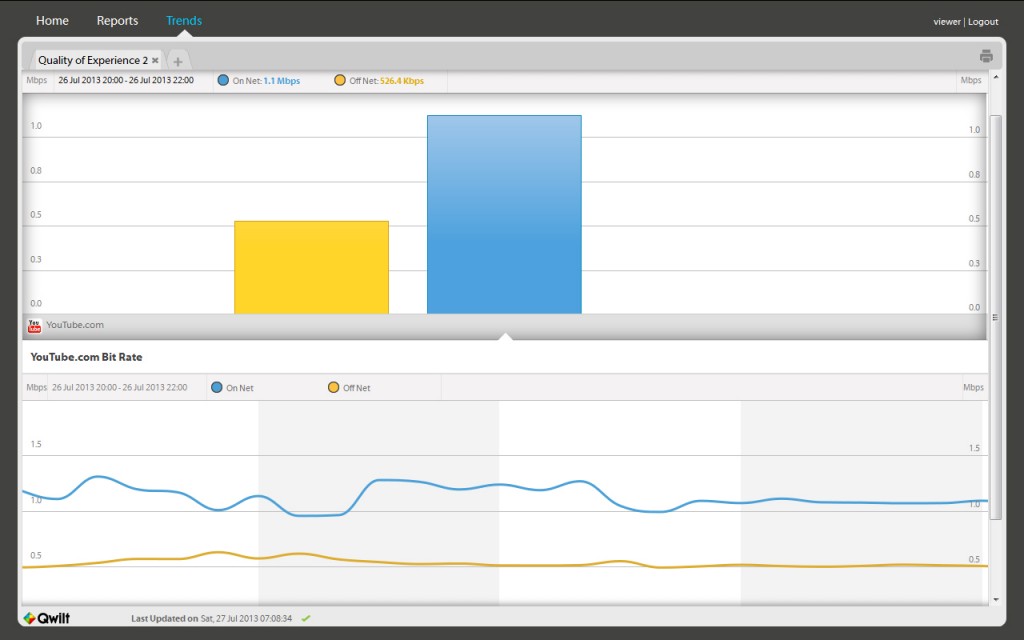
Task: Close the Quality of Experience 2 tab
Action: [155, 60]
